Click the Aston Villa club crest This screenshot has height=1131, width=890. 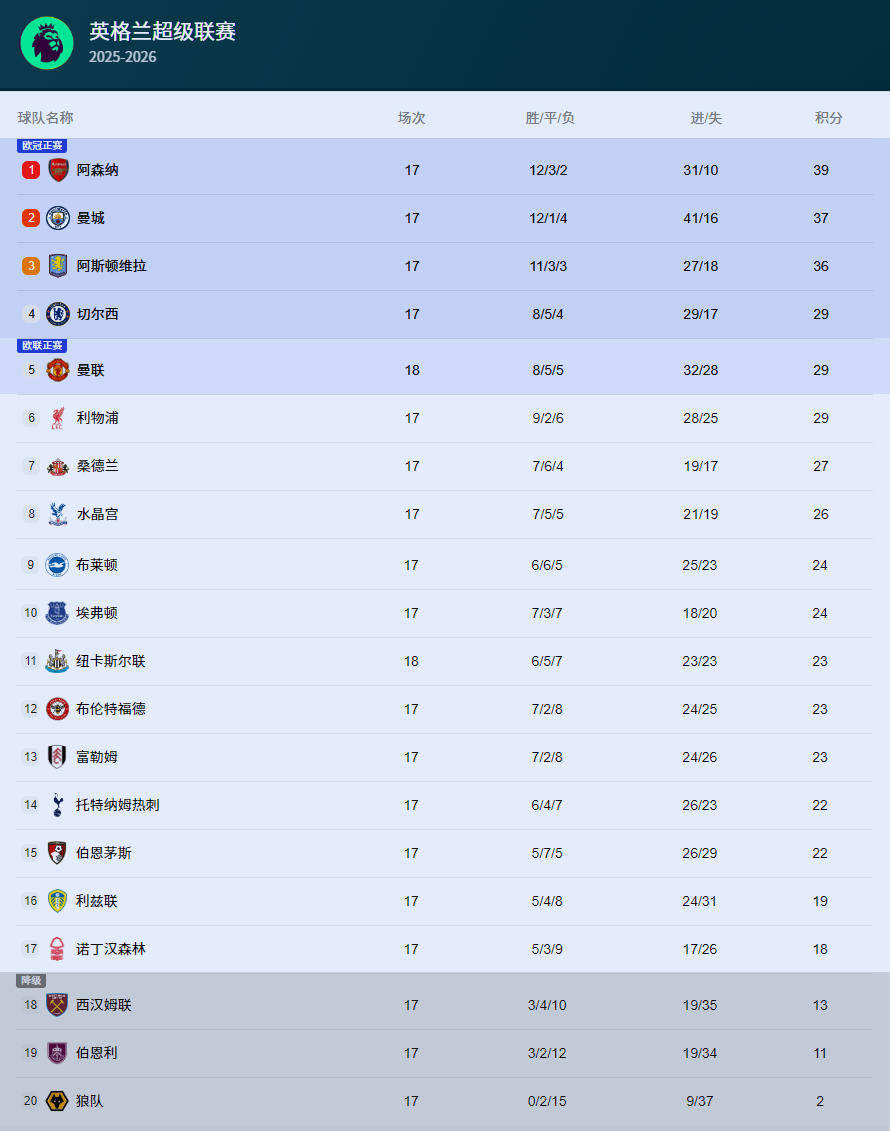click(x=58, y=266)
